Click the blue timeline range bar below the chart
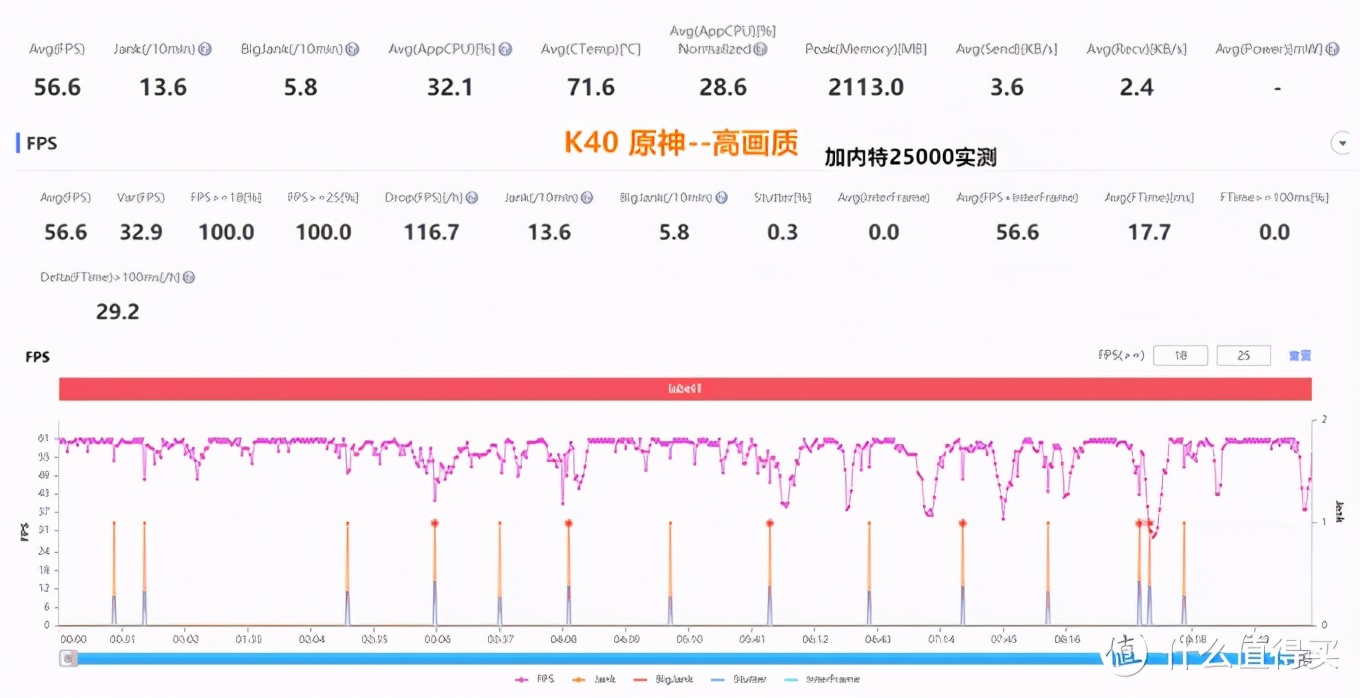This screenshot has height=698, width=1360. click(685, 658)
